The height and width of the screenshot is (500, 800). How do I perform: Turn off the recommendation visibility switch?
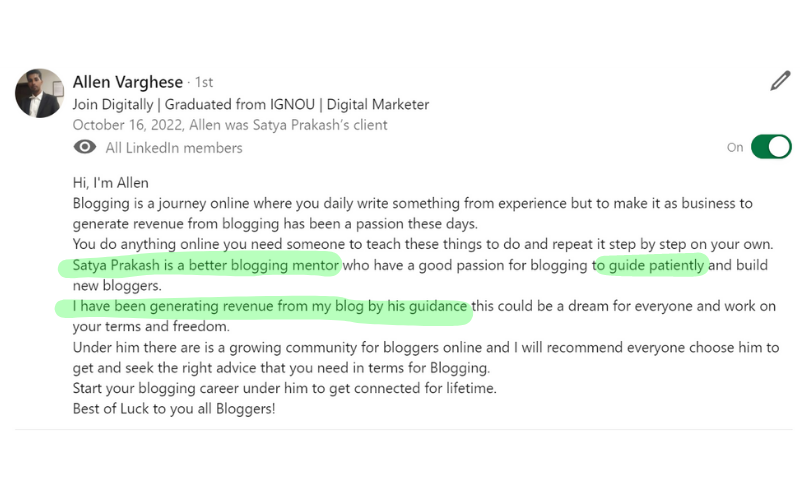tap(771, 147)
